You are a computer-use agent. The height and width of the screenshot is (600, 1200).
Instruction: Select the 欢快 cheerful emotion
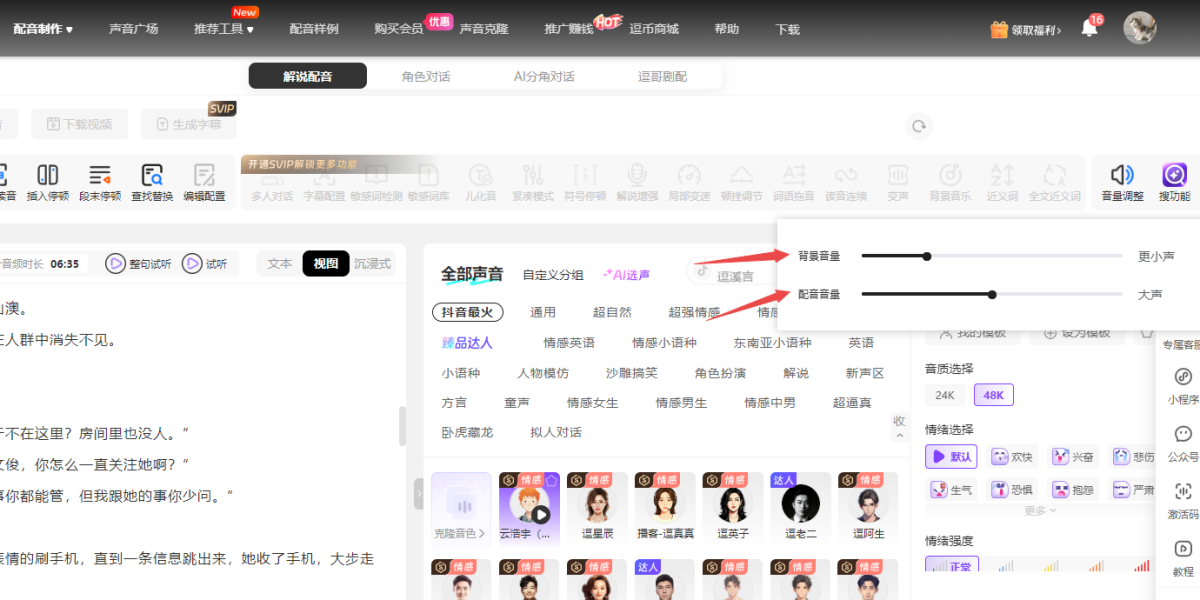(1012, 457)
